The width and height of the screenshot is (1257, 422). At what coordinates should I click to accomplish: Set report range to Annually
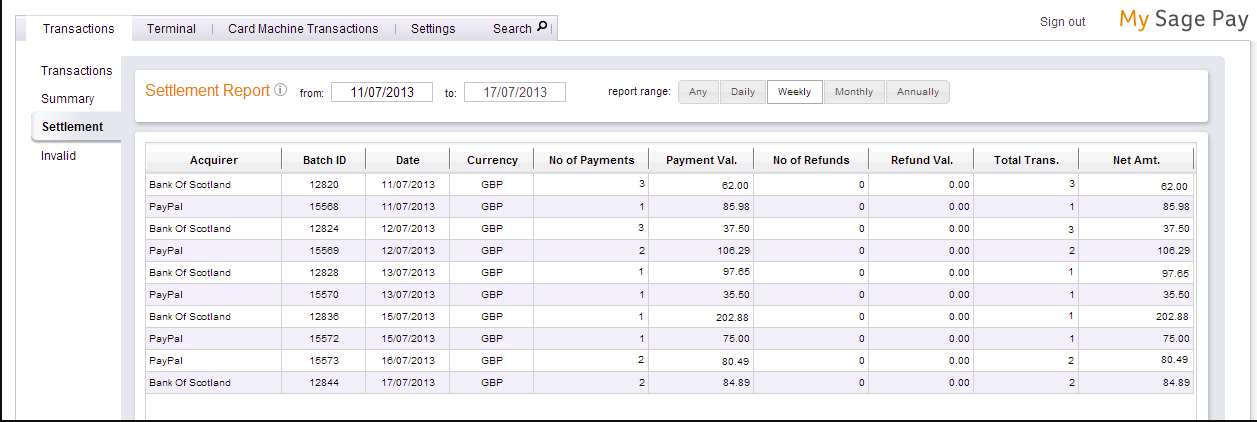917,92
